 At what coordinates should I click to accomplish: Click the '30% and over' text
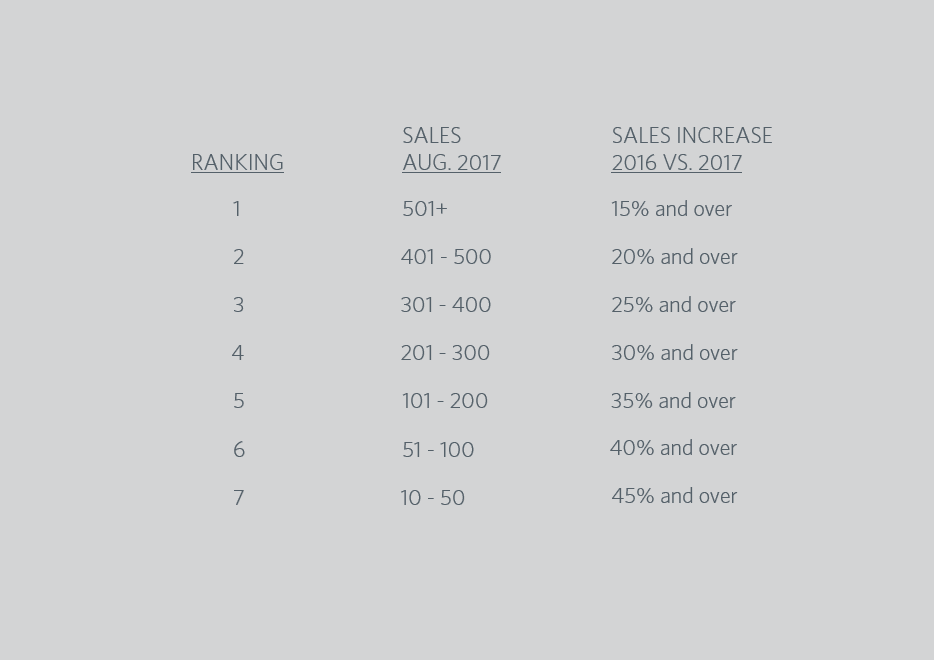(674, 353)
